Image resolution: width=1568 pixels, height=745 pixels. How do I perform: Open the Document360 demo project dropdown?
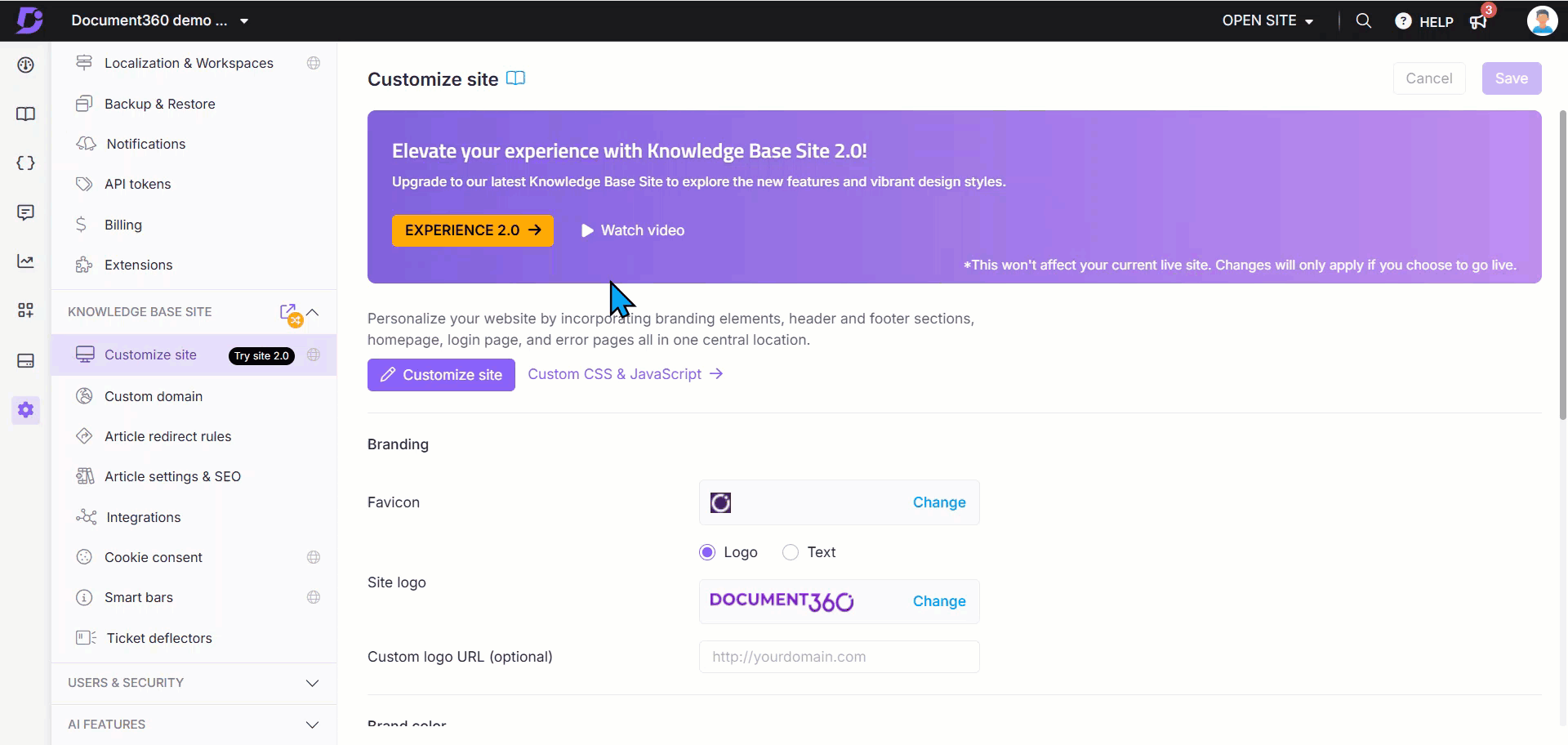pyautogui.click(x=160, y=20)
